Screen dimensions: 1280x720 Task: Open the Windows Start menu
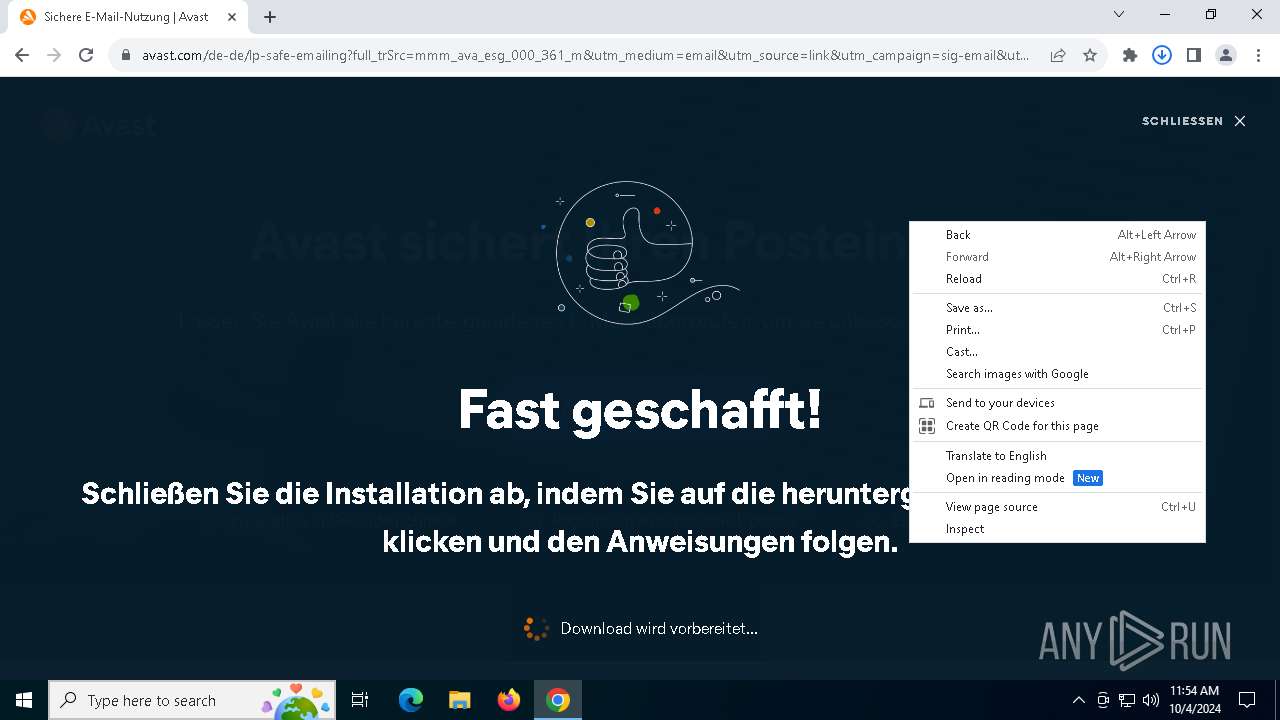(24, 700)
